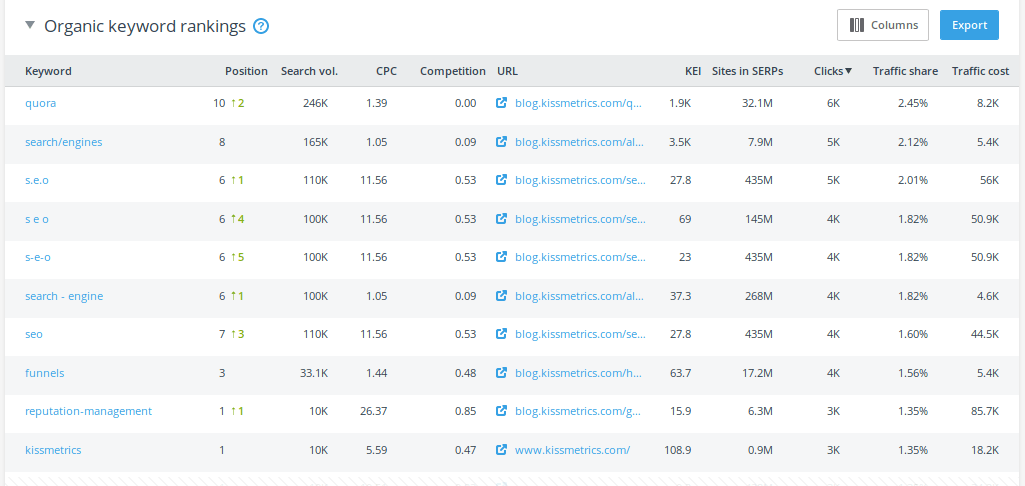The width and height of the screenshot is (1025, 486).
Task: Click the help icon beside Organic keyword rankings
Action: (x=261, y=26)
